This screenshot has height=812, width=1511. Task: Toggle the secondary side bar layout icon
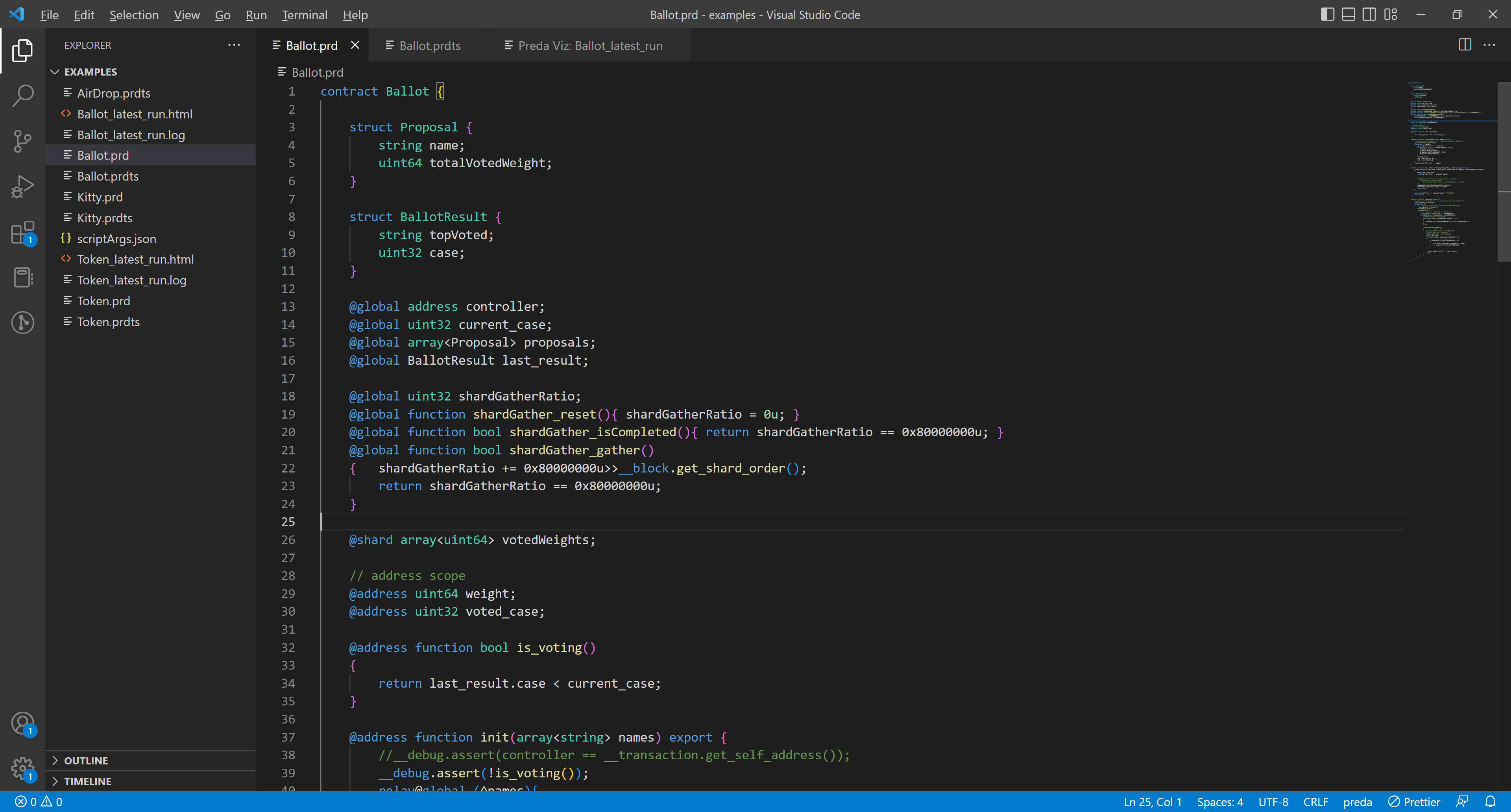[x=1369, y=15]
